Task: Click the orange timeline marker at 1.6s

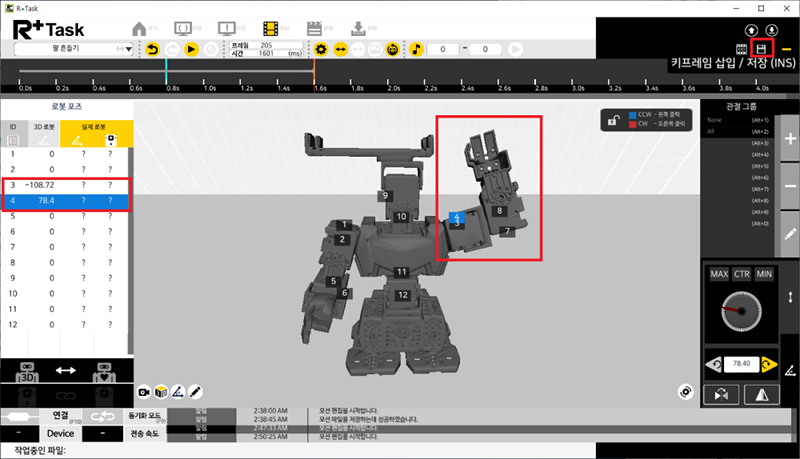Action: pyautogui.click(x=314, y=73)
